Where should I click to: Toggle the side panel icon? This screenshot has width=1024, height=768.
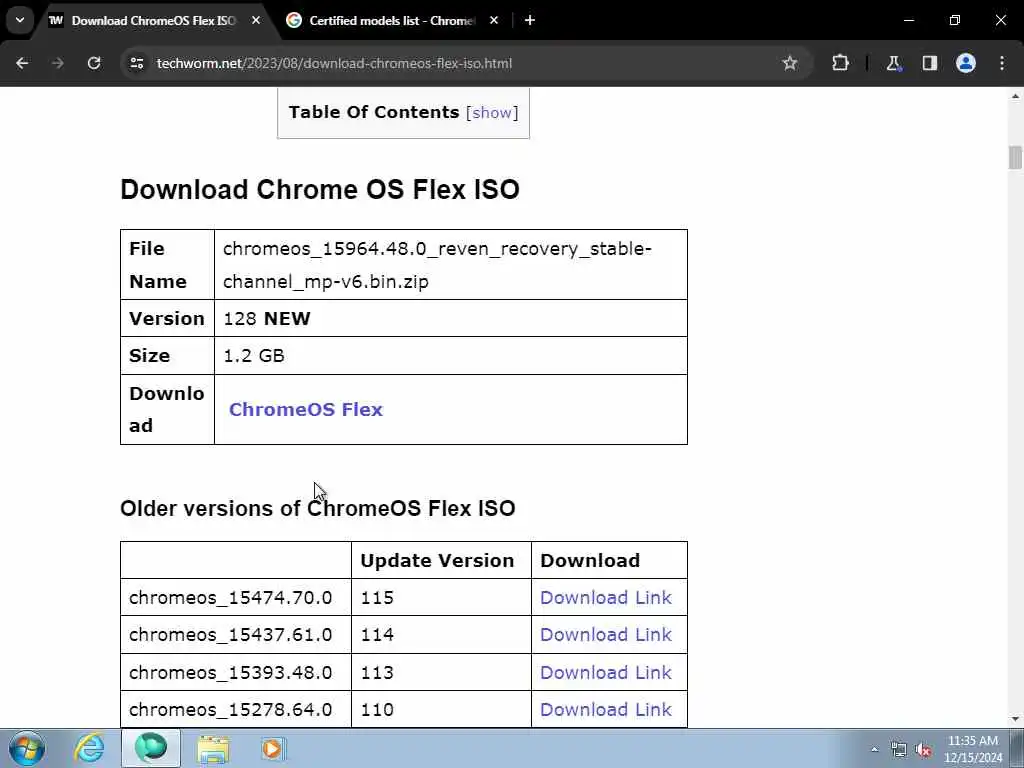coord(929,63)
